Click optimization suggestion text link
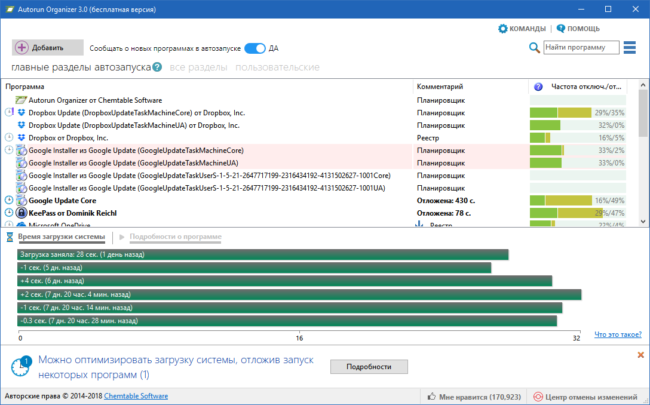The width and height of the screenshot is (650, 405). (176, 367)
